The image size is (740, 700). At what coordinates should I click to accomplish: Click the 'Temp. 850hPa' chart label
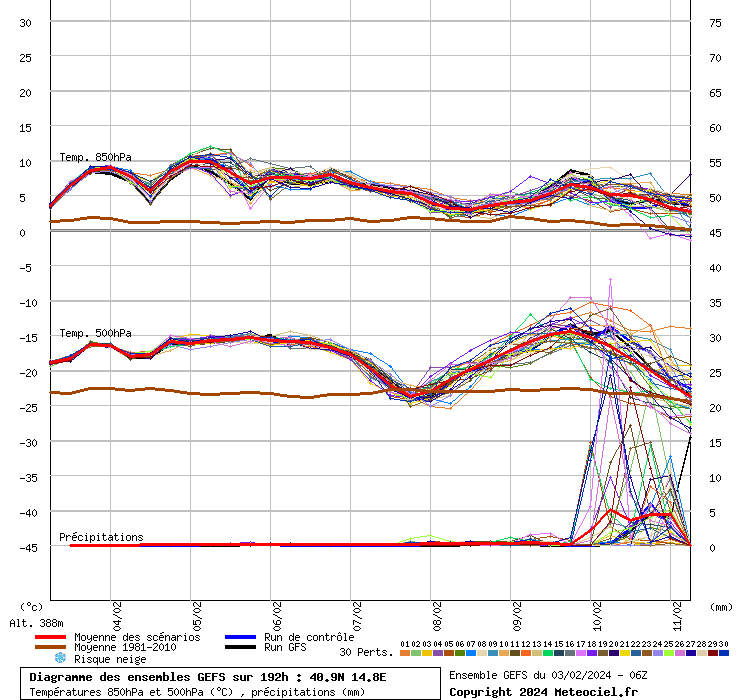click(x=95, y=157)
